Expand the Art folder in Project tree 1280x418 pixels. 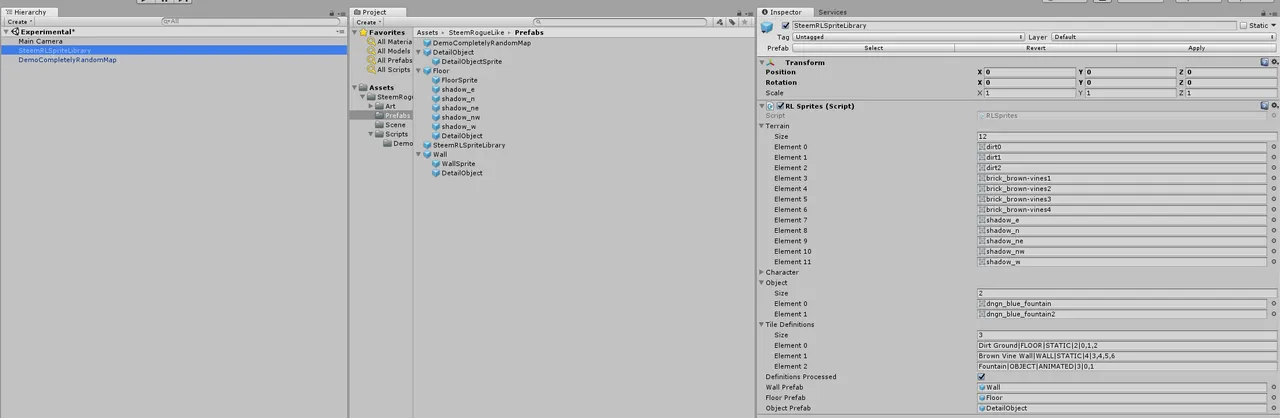pos(372,106)
